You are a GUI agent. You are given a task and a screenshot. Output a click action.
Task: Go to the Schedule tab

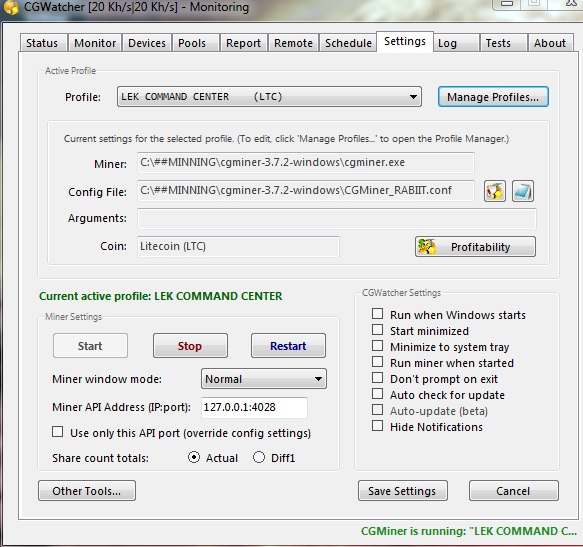point(348,43)
